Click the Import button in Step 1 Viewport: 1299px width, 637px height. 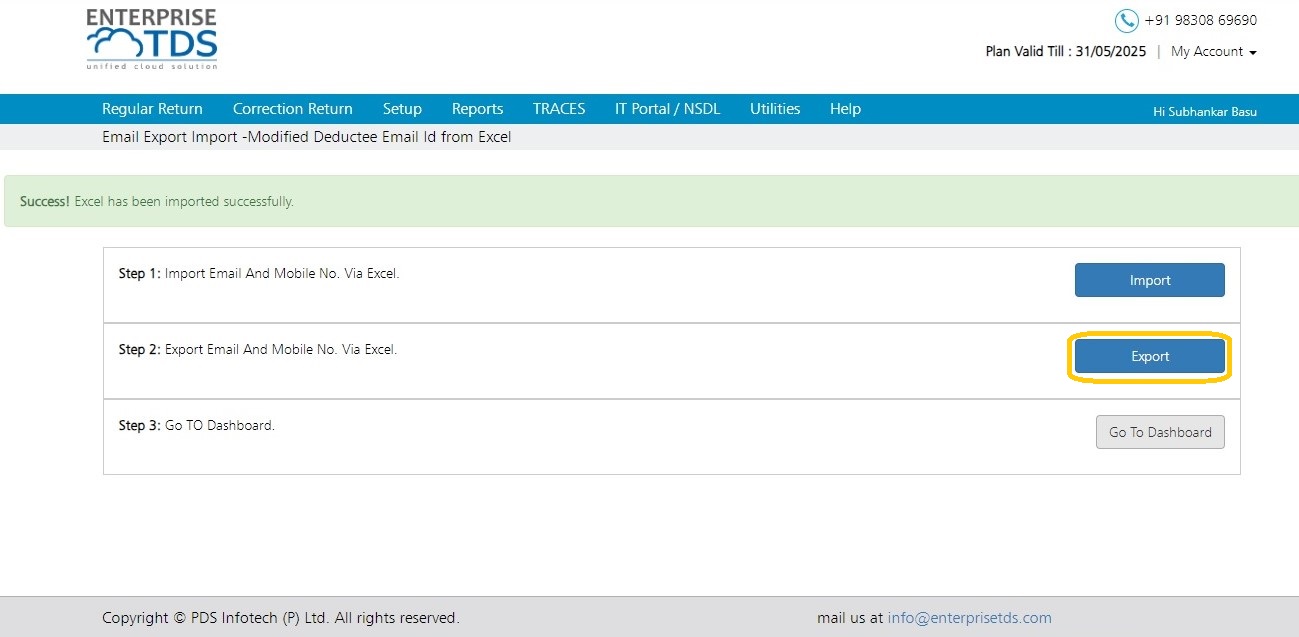point(1150,280)
